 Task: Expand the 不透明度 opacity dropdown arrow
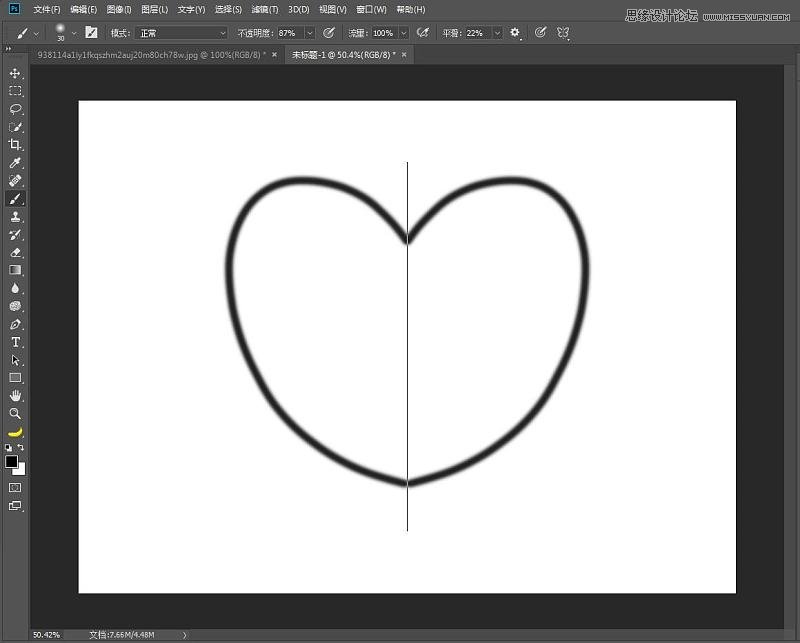tap(309, 32)
